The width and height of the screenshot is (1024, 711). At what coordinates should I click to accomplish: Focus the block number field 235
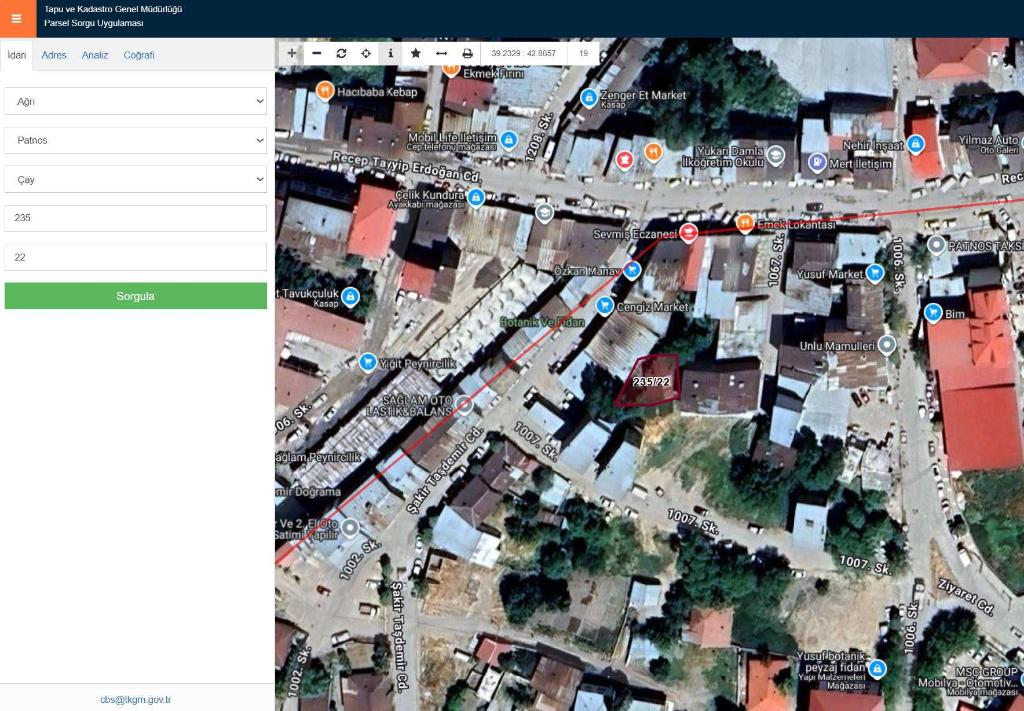[136, 218]
